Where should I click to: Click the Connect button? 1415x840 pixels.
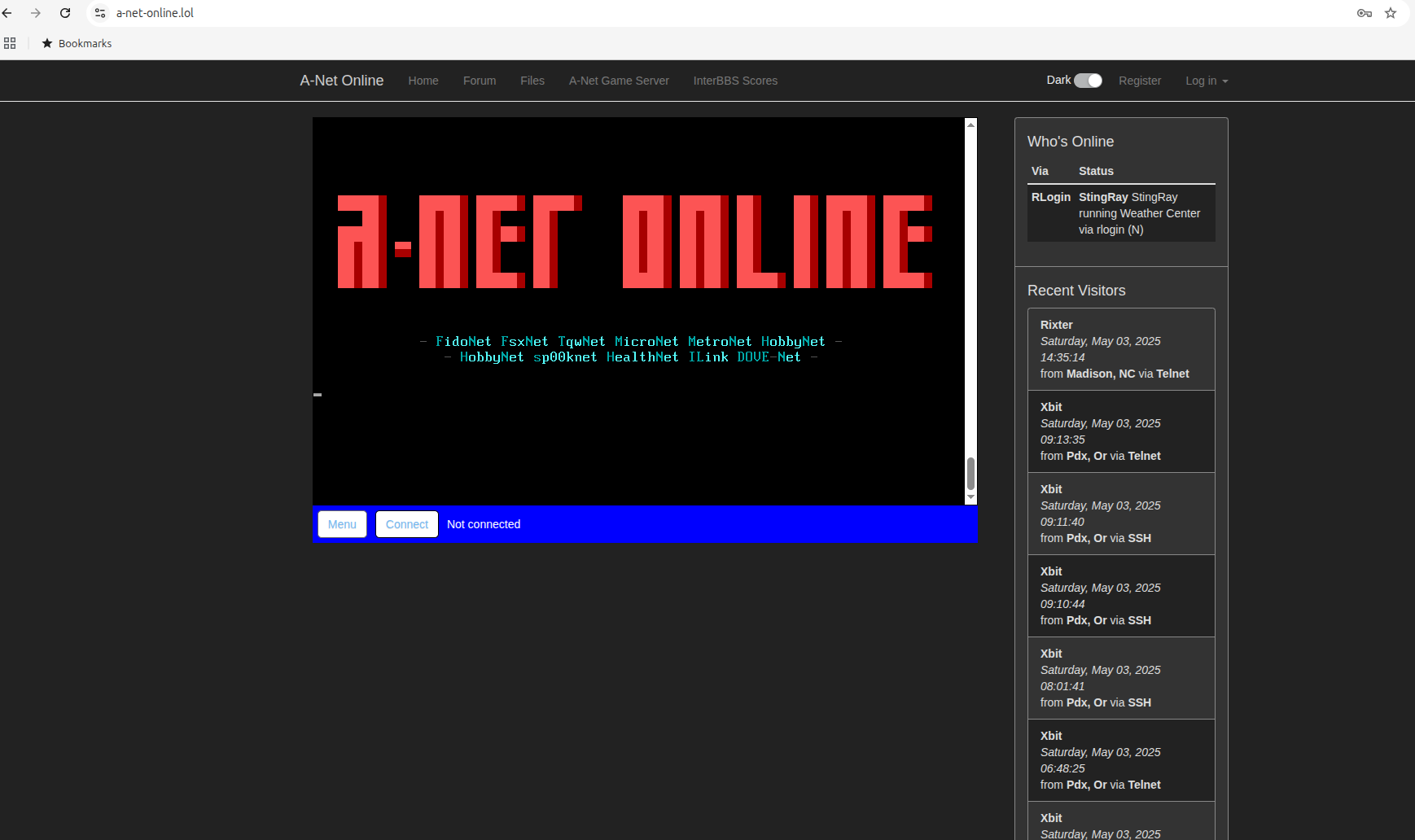pyautogui.click(x=407, y=524)
